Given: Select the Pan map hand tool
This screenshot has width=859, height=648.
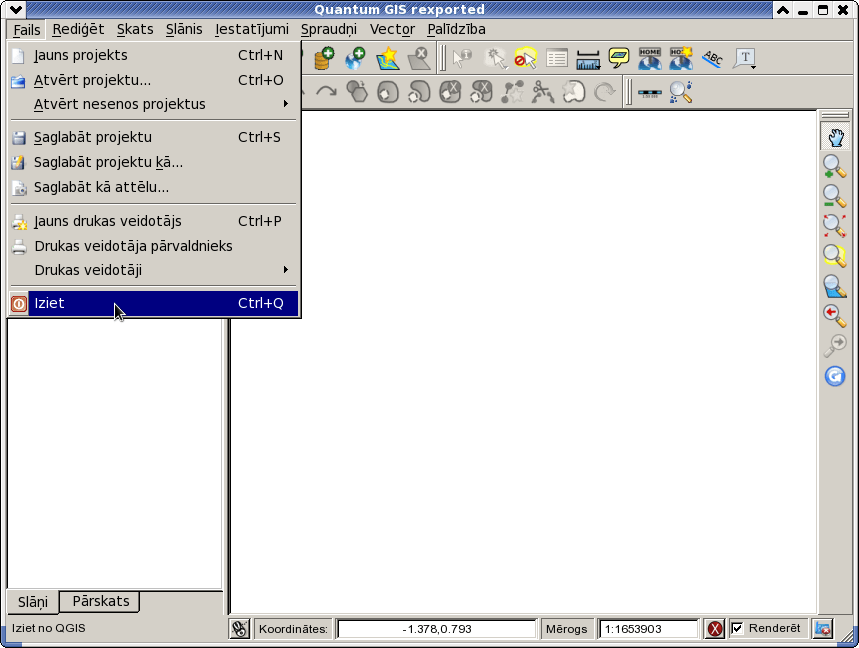Looking at the screenshot, I should coord(835,136).
